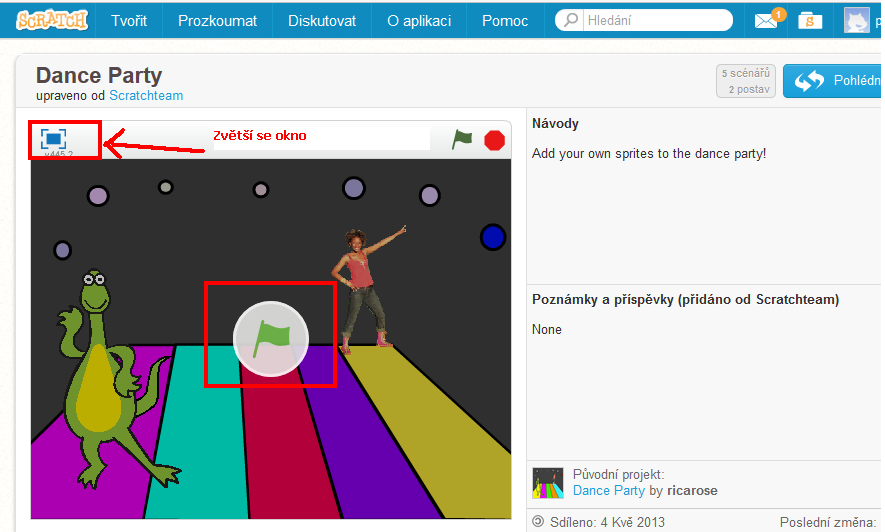This screenshot has height=532, width=885.
Task: Open the Tvořit menu
Action: click(129, 21)
